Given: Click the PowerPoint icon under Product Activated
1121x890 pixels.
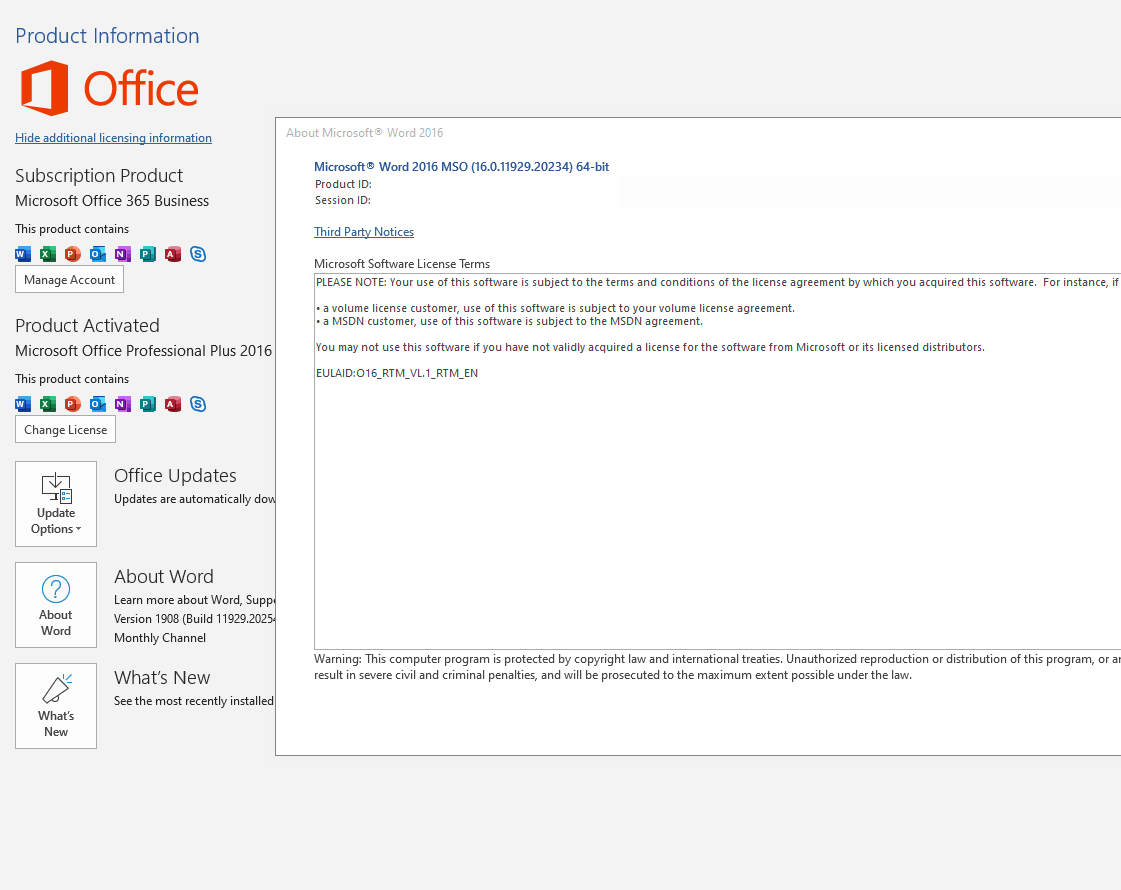Looking at the screenshot, I should click(x=73, y=404).
